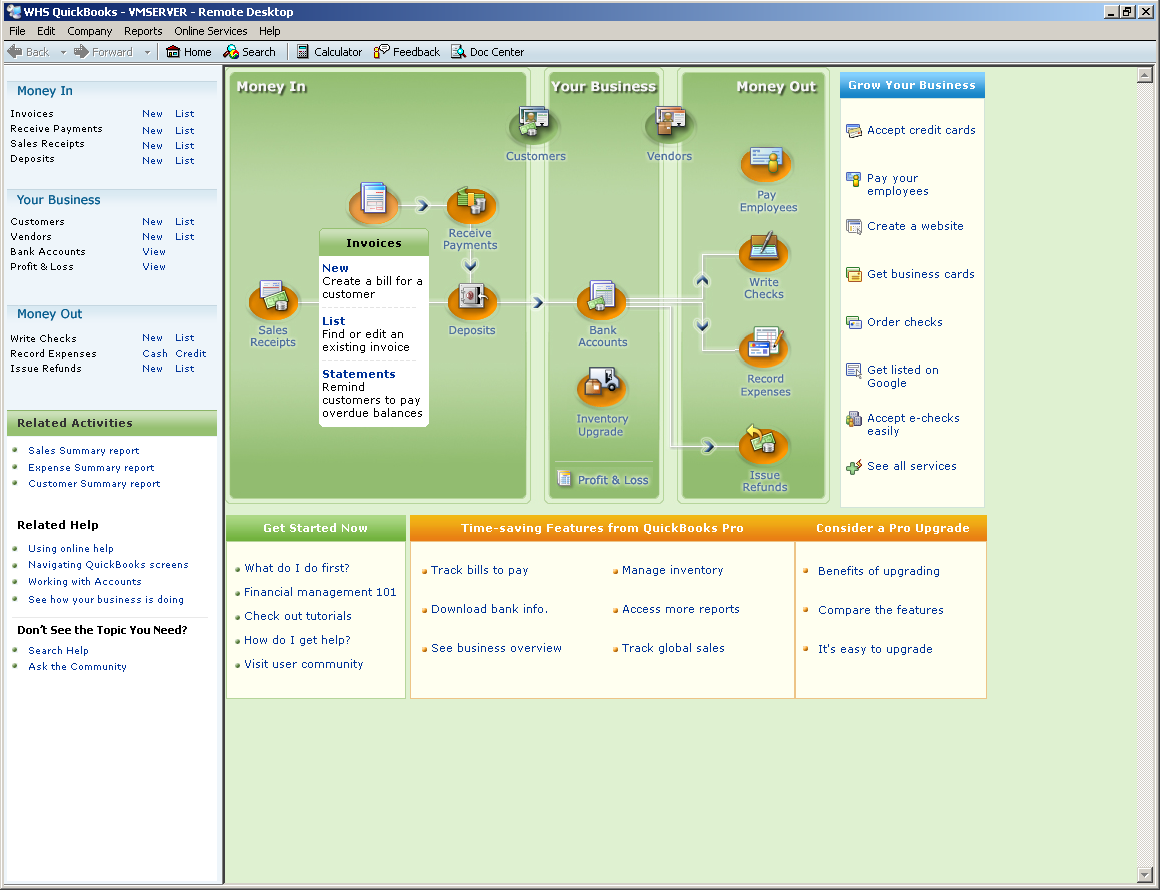The image size is (1160, 890).
Task: Click the Get listed on Google icon
Action: (x=854, y=371)
